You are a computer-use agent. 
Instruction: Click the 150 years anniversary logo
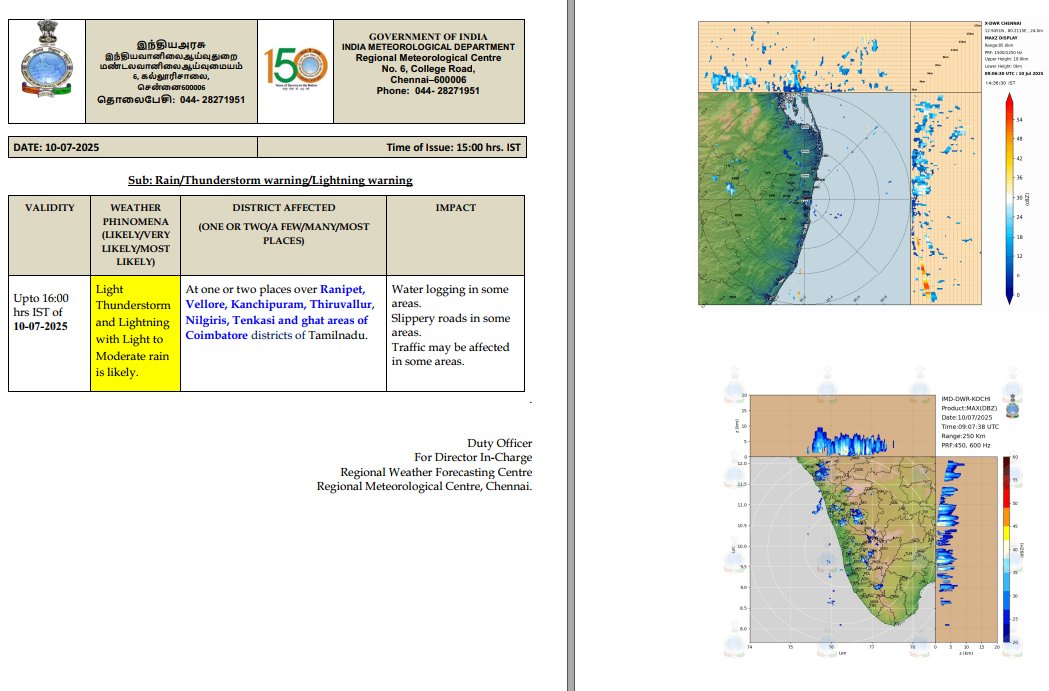coord(295,69)
